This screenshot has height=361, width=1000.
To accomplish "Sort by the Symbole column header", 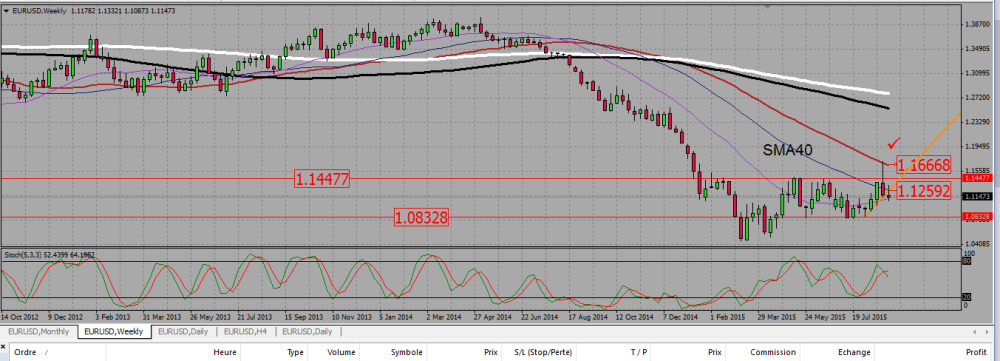I will point(406,352).
